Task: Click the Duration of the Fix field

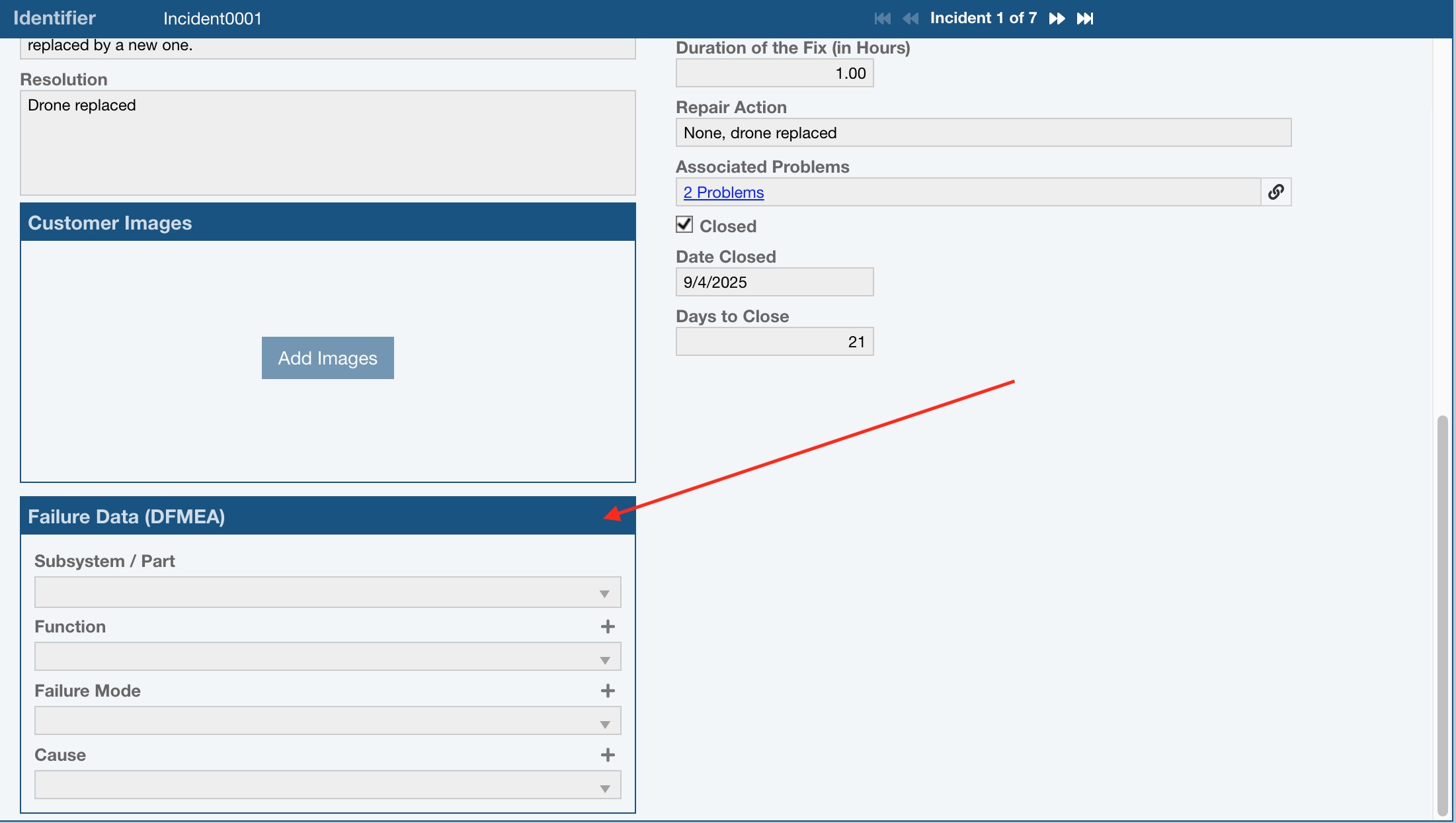Action: click(x=774, y=73)
